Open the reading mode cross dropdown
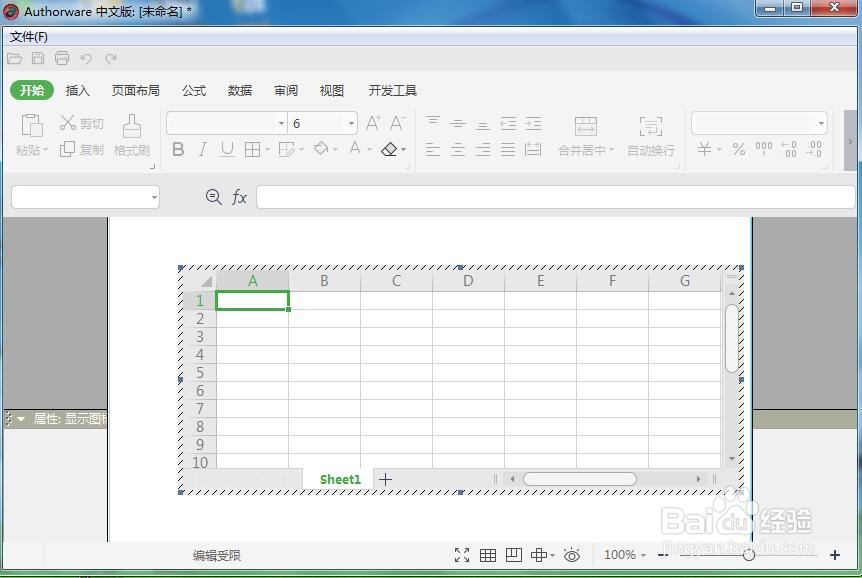Image resolution: width=862 pixels, height=578 pixels. (552, 555)
